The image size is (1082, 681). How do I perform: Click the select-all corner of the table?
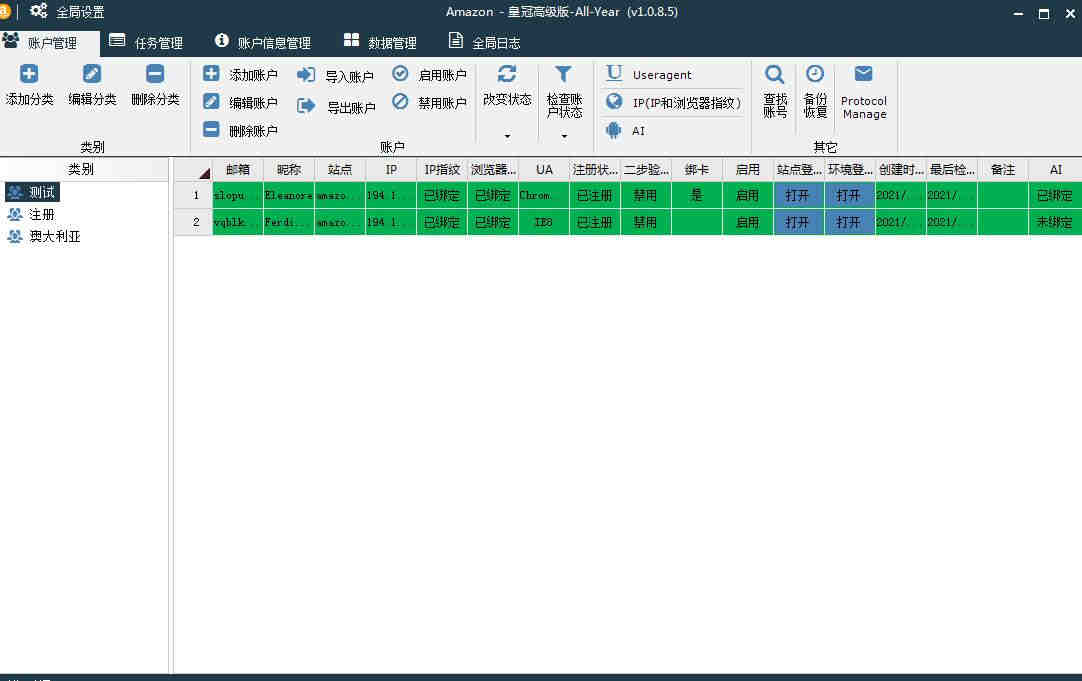193,170
